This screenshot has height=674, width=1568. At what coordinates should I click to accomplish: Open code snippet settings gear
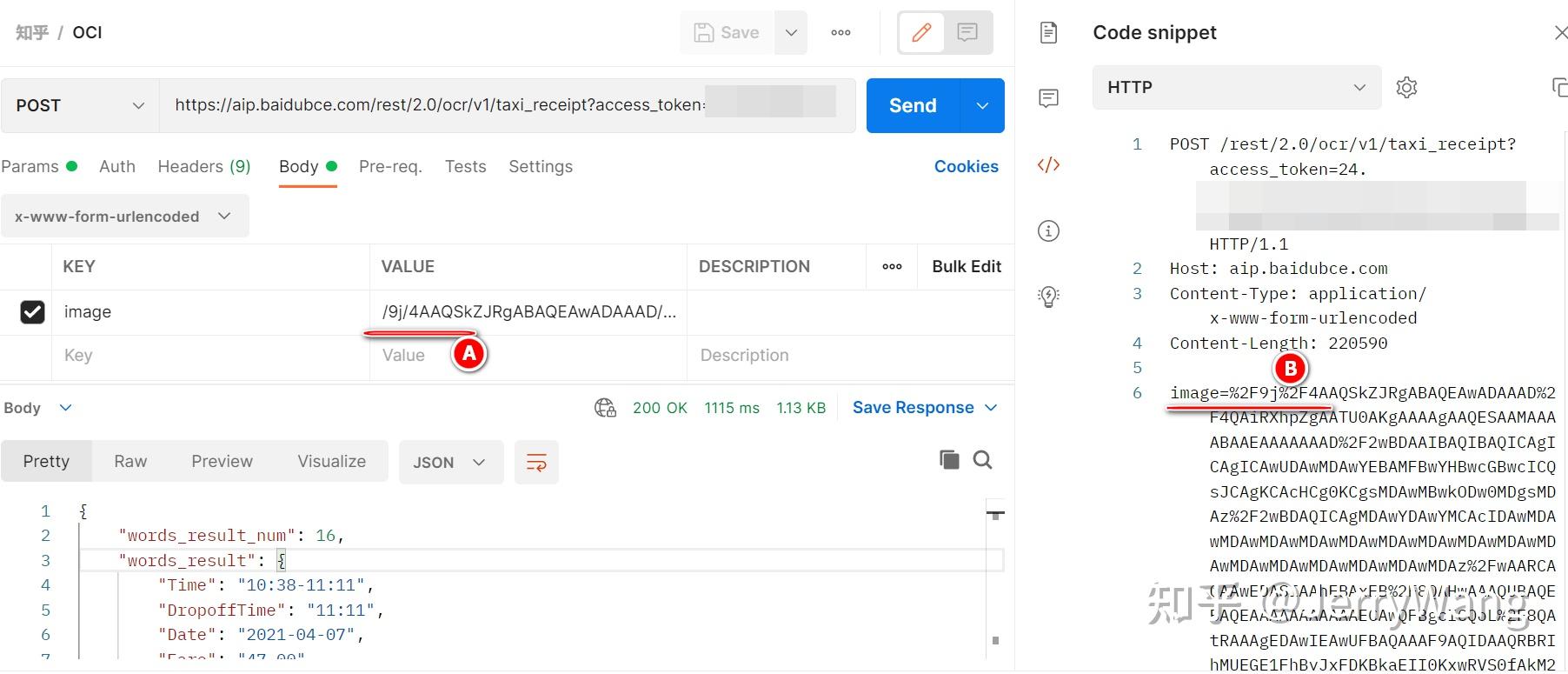pos(1406,88)
